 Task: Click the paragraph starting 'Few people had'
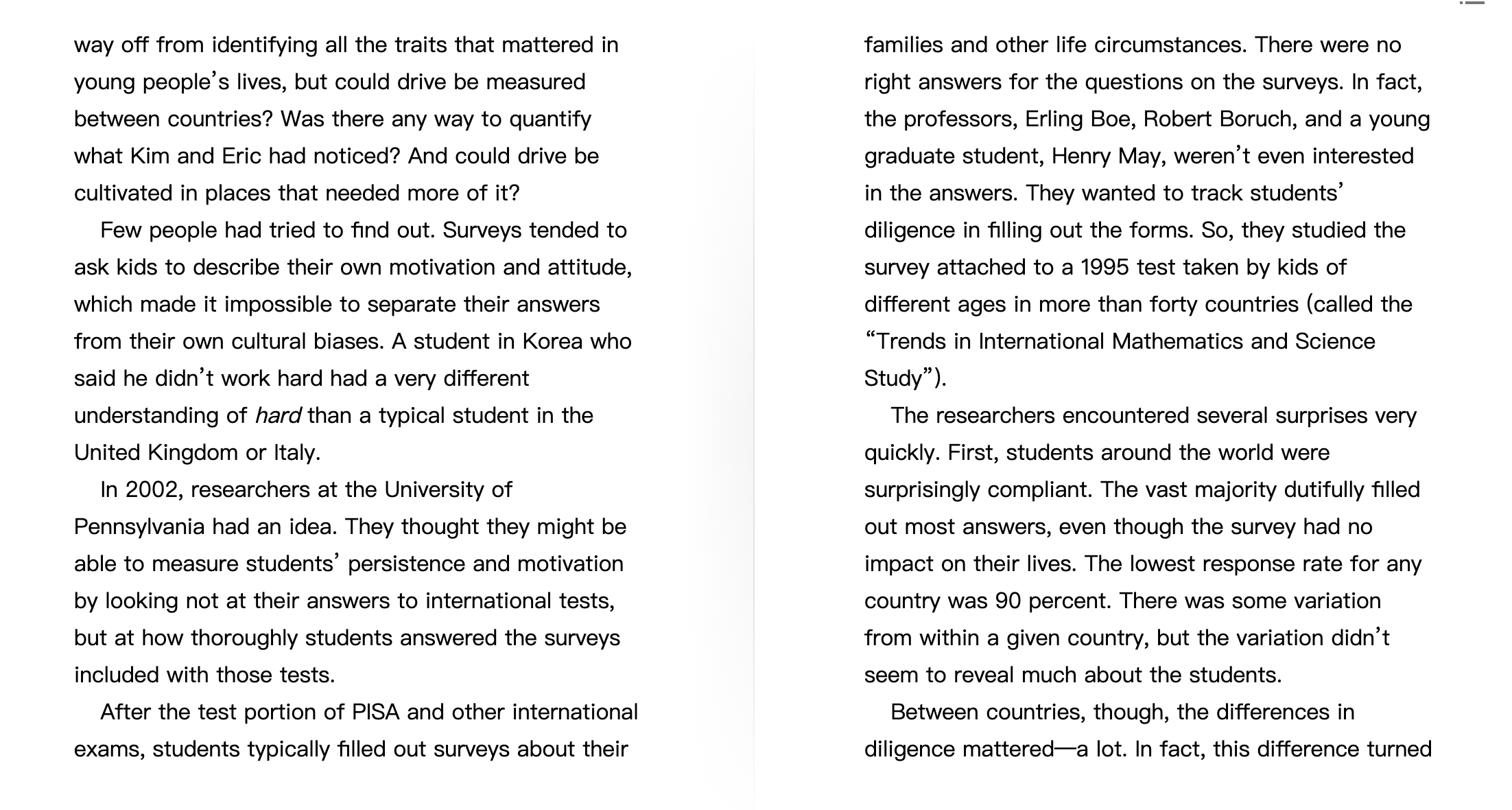353,341
